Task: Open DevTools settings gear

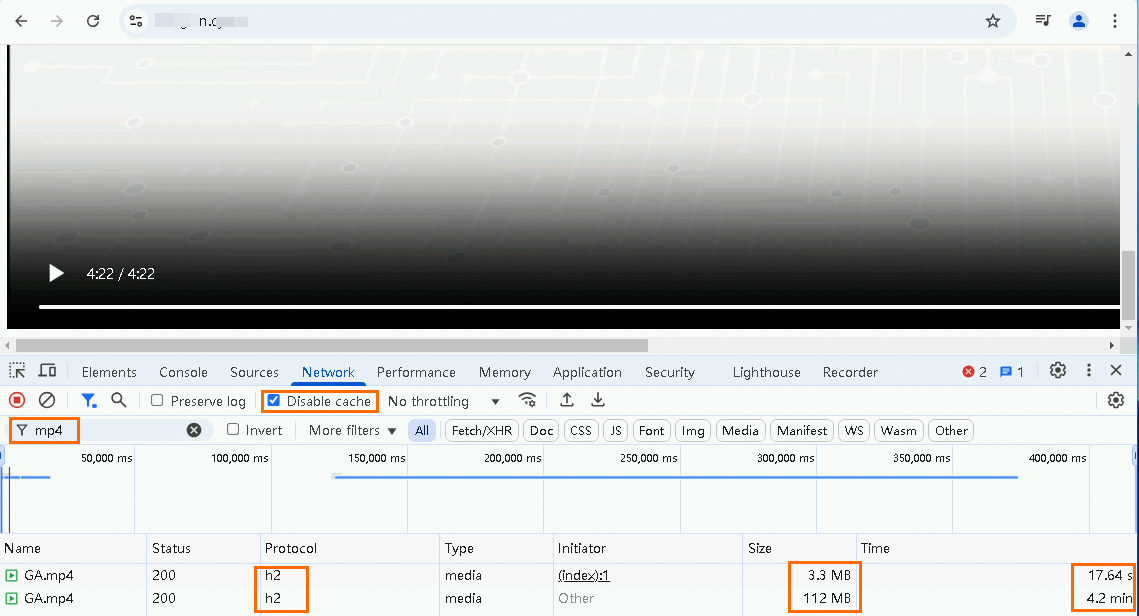Action: [1058, 370]
